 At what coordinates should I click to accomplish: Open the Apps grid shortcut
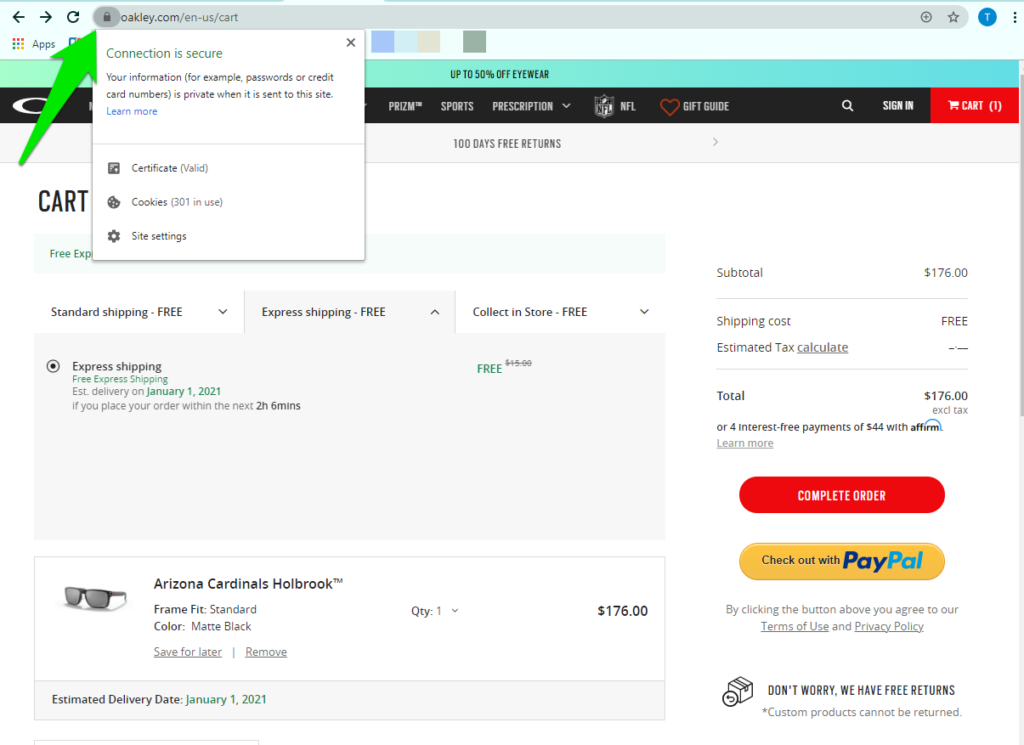point(34,44)
